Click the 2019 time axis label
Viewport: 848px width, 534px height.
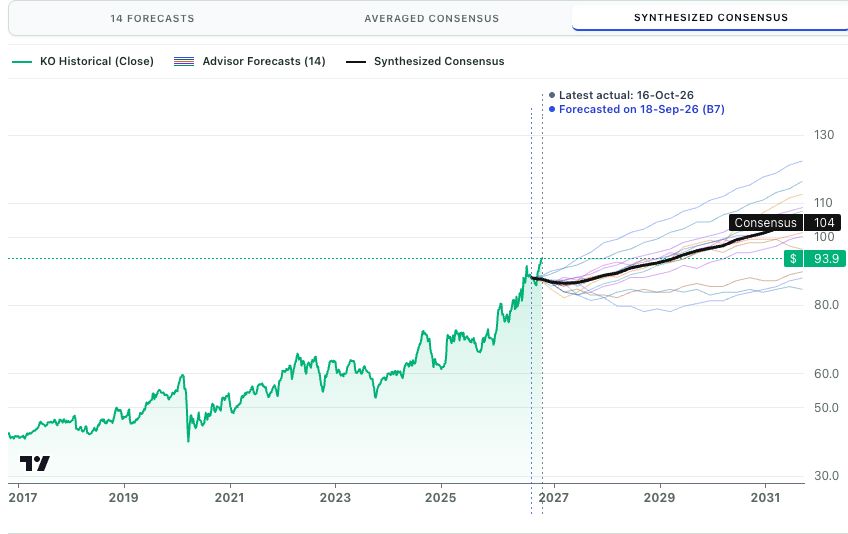click(x=123, y=497)
